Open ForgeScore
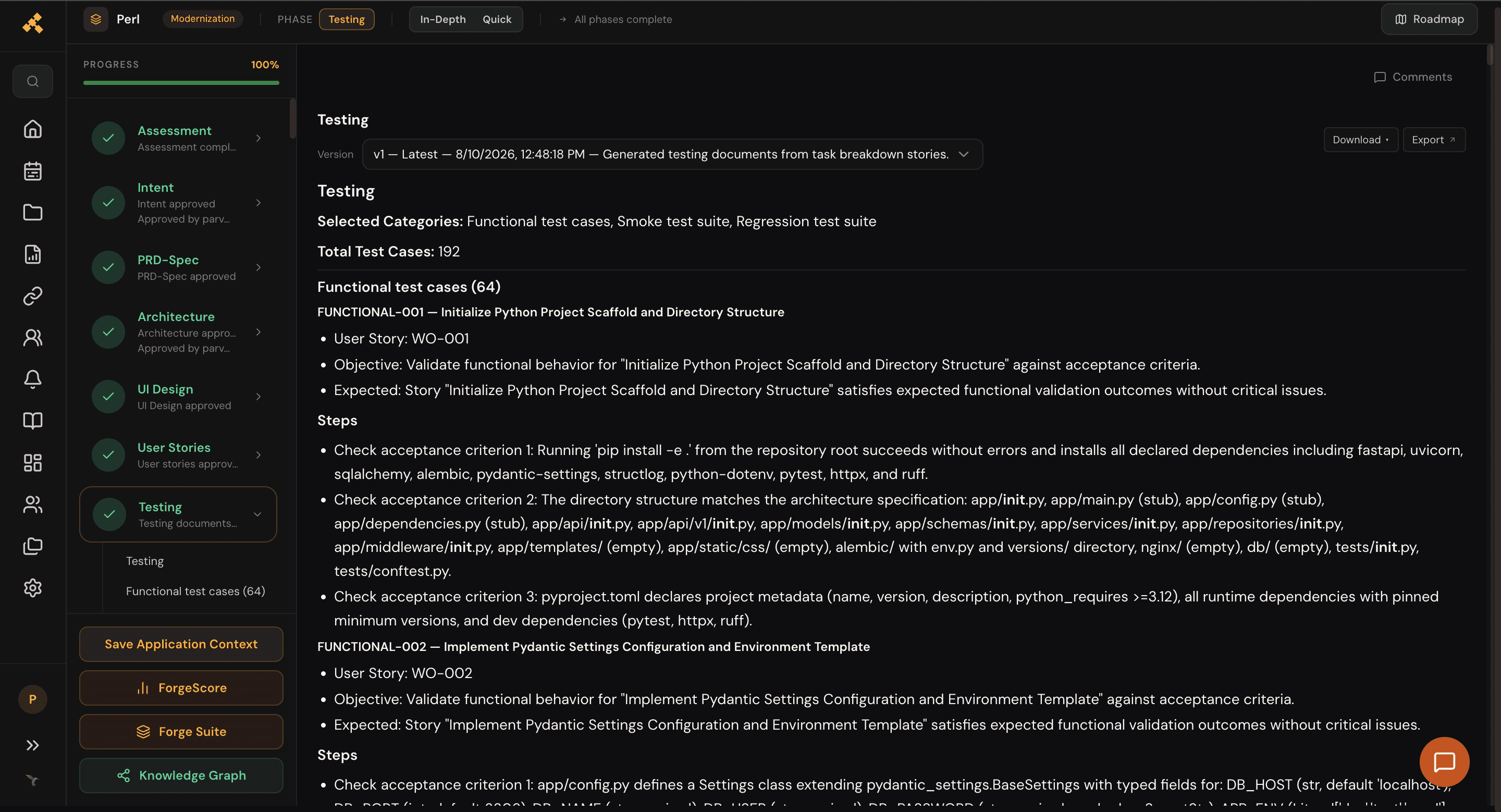The image size is (1501, 812). point(181,688)
